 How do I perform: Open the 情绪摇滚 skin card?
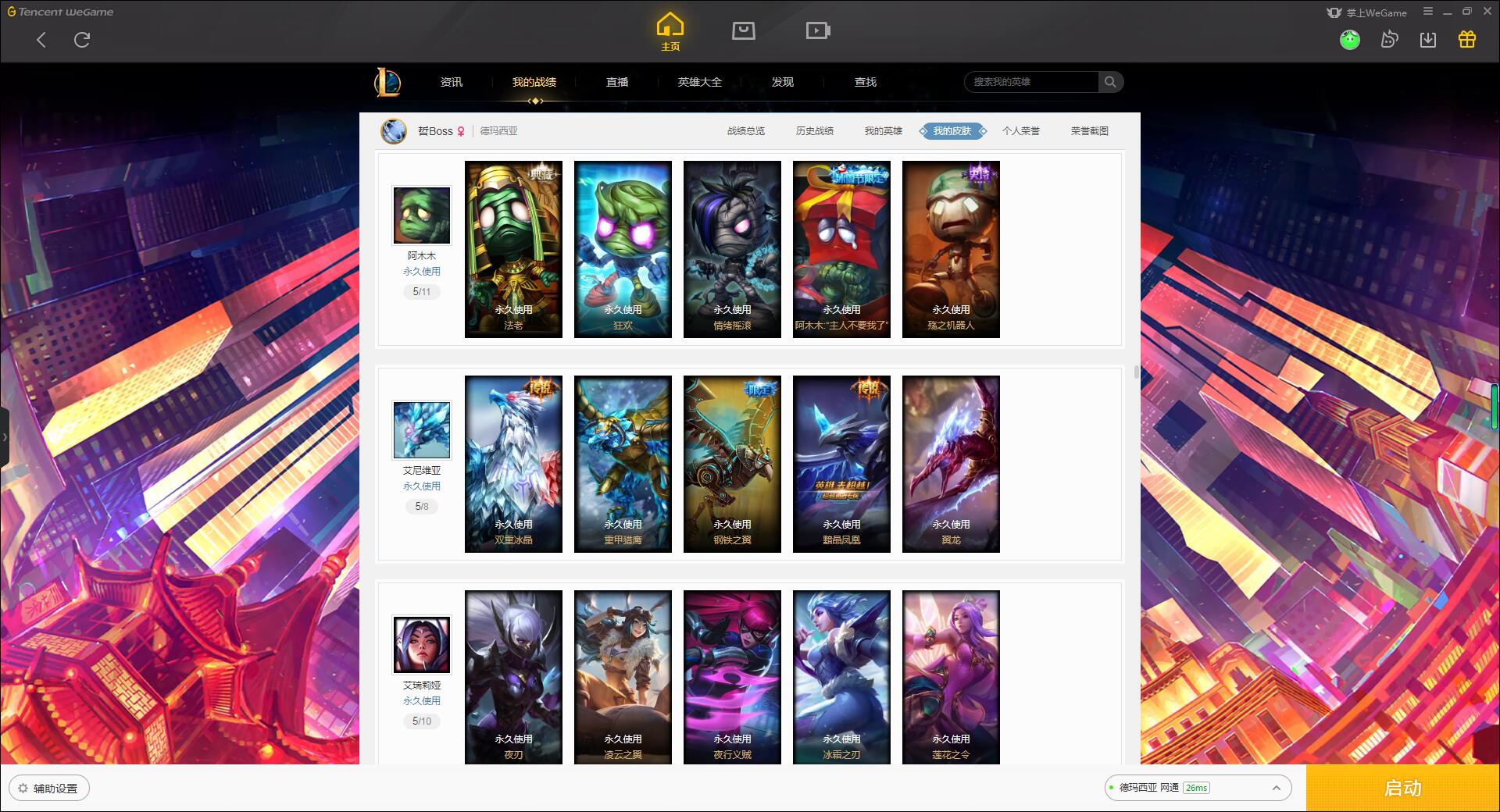click(x=732, y=249)
